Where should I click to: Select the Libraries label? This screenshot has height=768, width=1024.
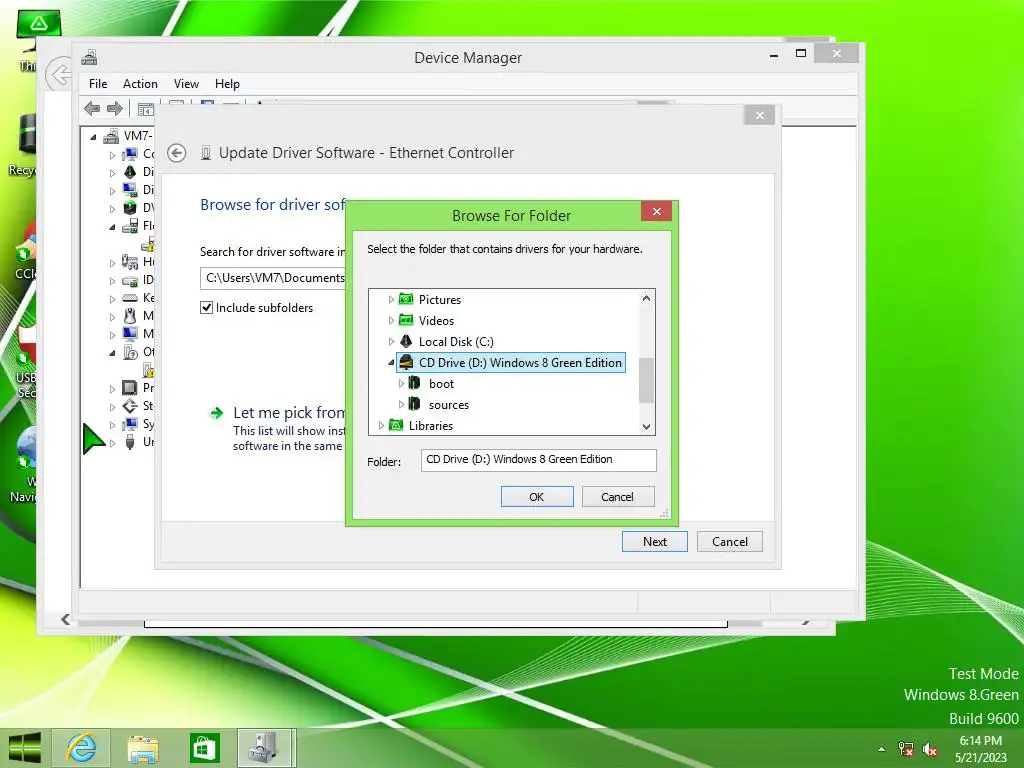click(x=430, y=426)
